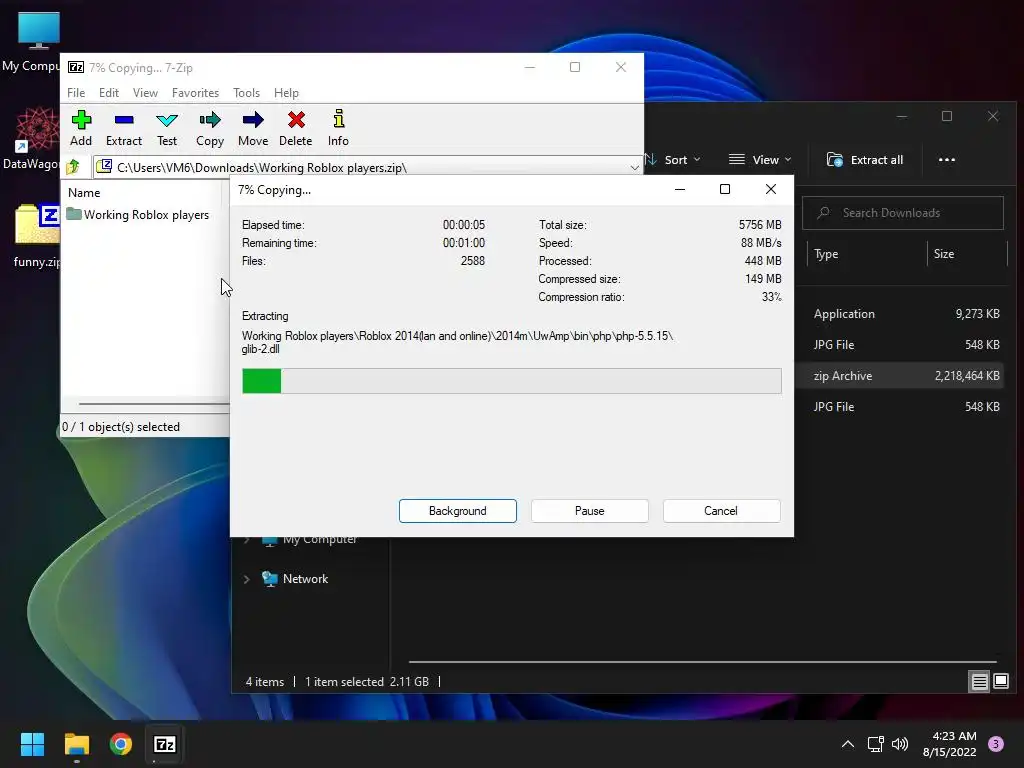Screen dimensions: 1024x768
Task: Open the 7-Zip Tools menu
Action: [246, 93]
